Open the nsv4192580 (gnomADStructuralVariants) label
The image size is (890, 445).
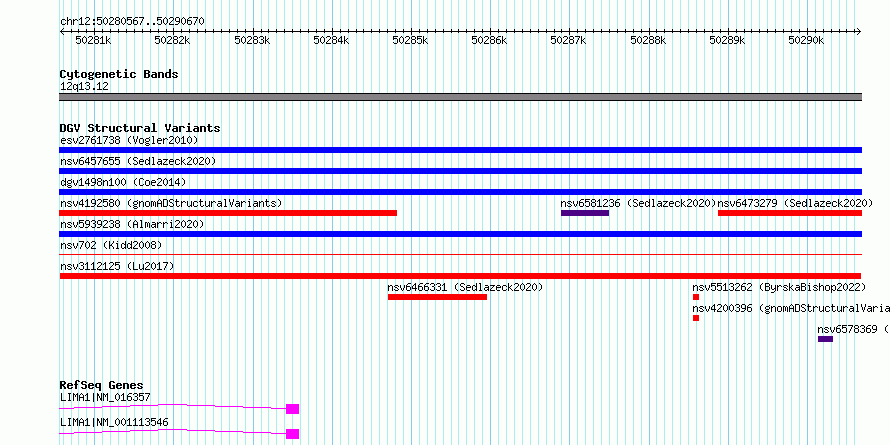click(171, 203)
